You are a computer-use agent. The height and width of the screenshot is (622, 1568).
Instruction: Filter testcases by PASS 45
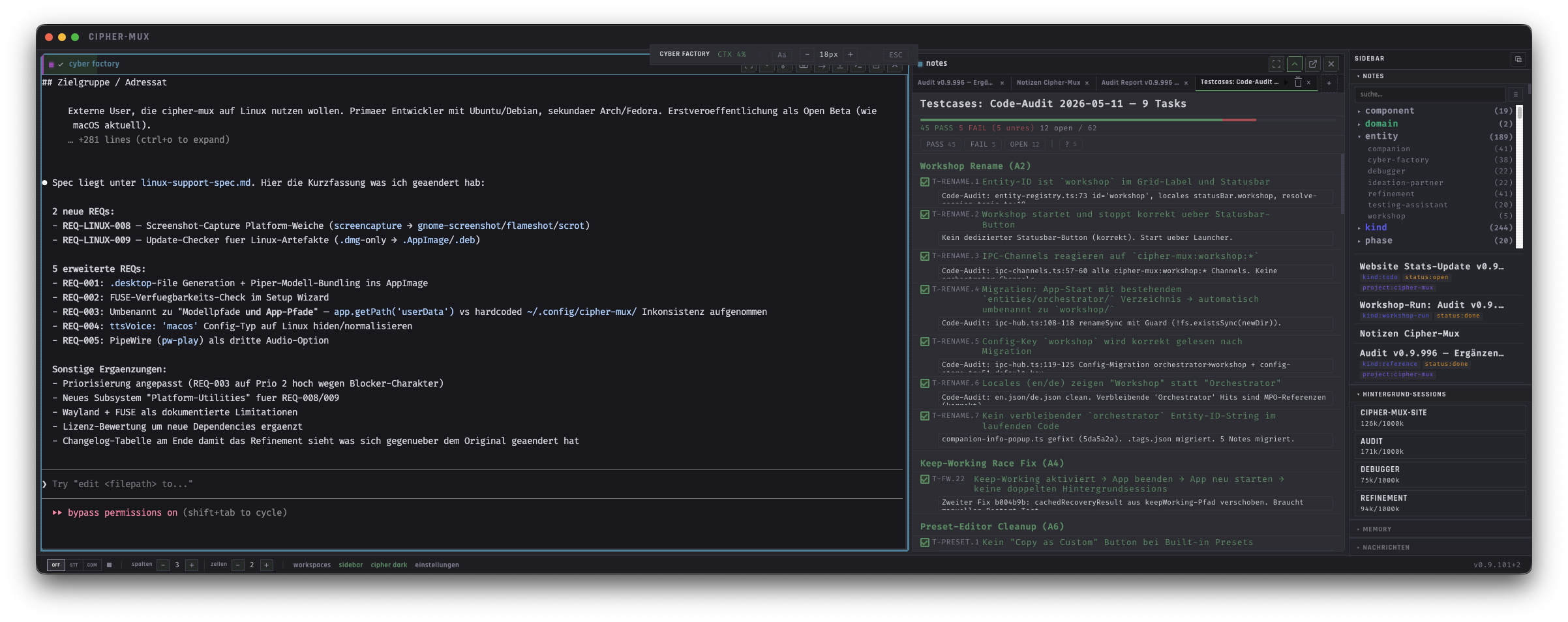[x=941, y=145]
